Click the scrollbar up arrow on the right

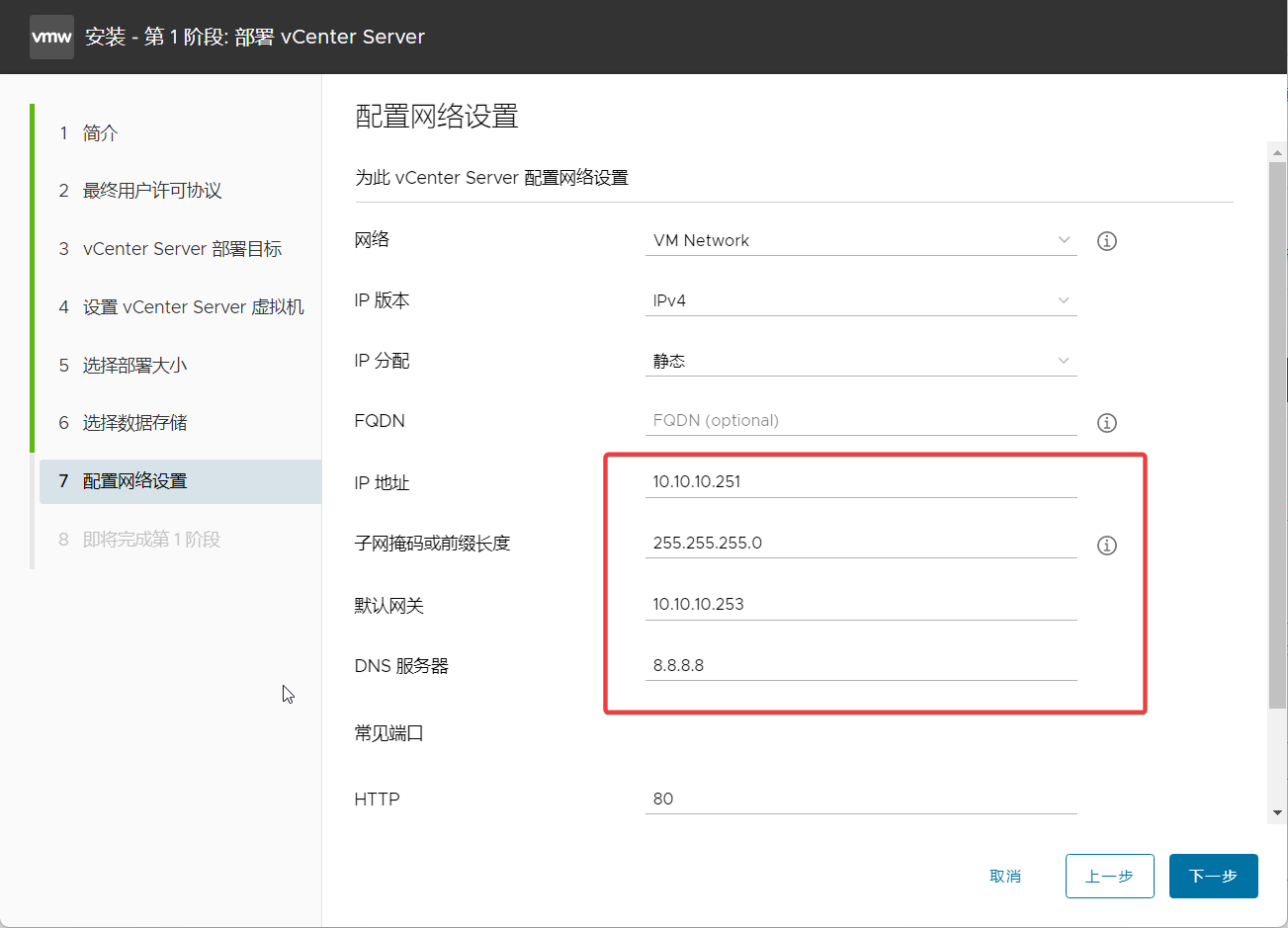point(1277,151)
